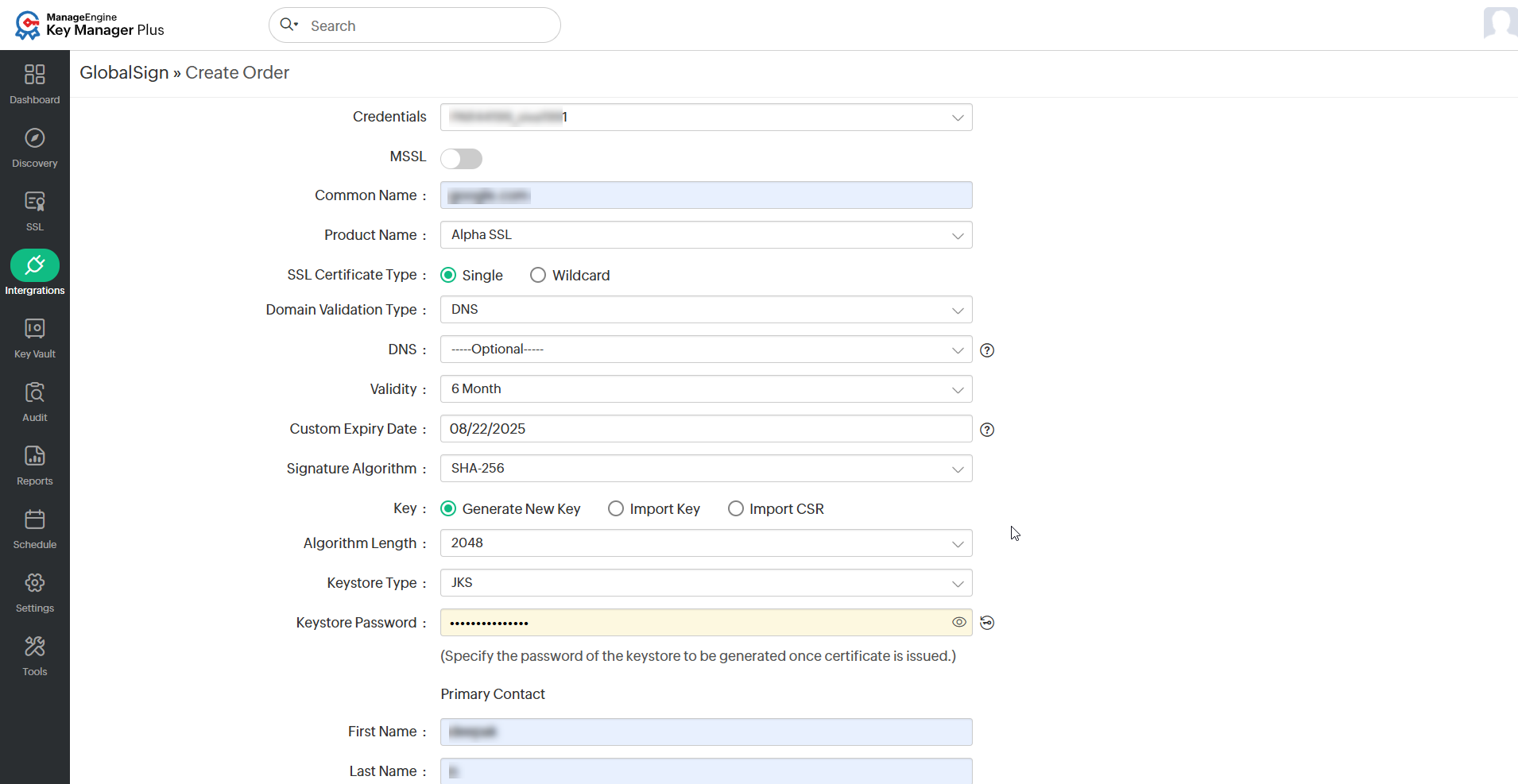
Task: Open the user profile avatar
Action: pyautogui.click(x=1501, y=23)
